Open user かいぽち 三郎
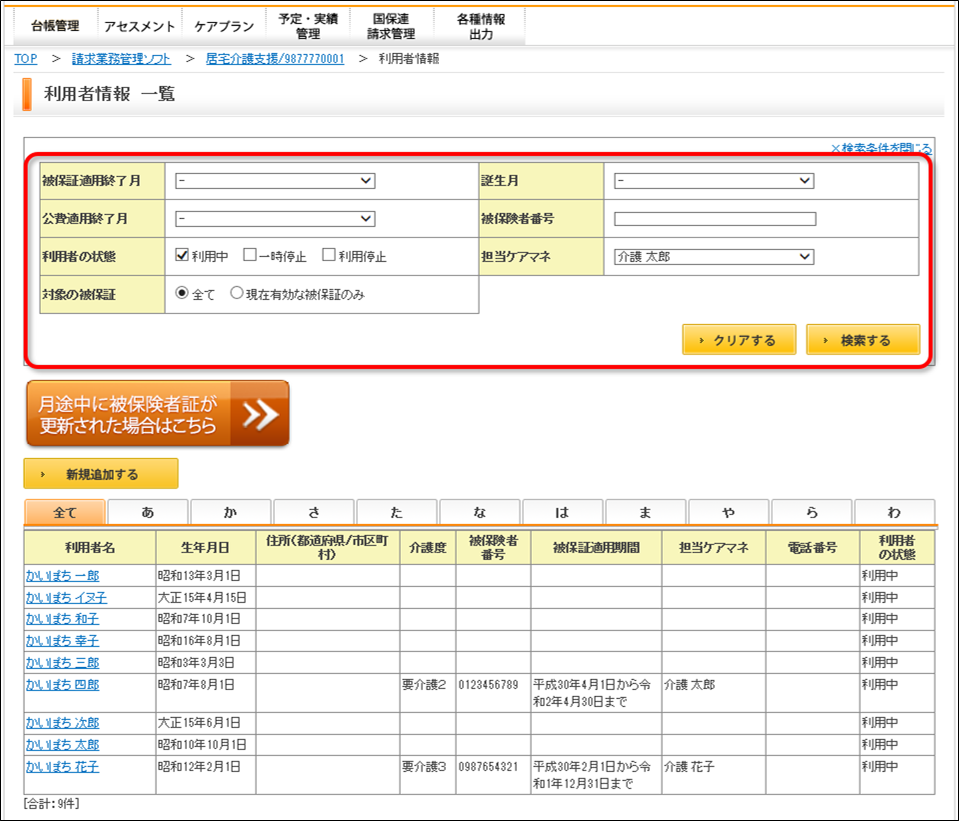This screenshot has width=959, height=821. click(x=62, y=663)
